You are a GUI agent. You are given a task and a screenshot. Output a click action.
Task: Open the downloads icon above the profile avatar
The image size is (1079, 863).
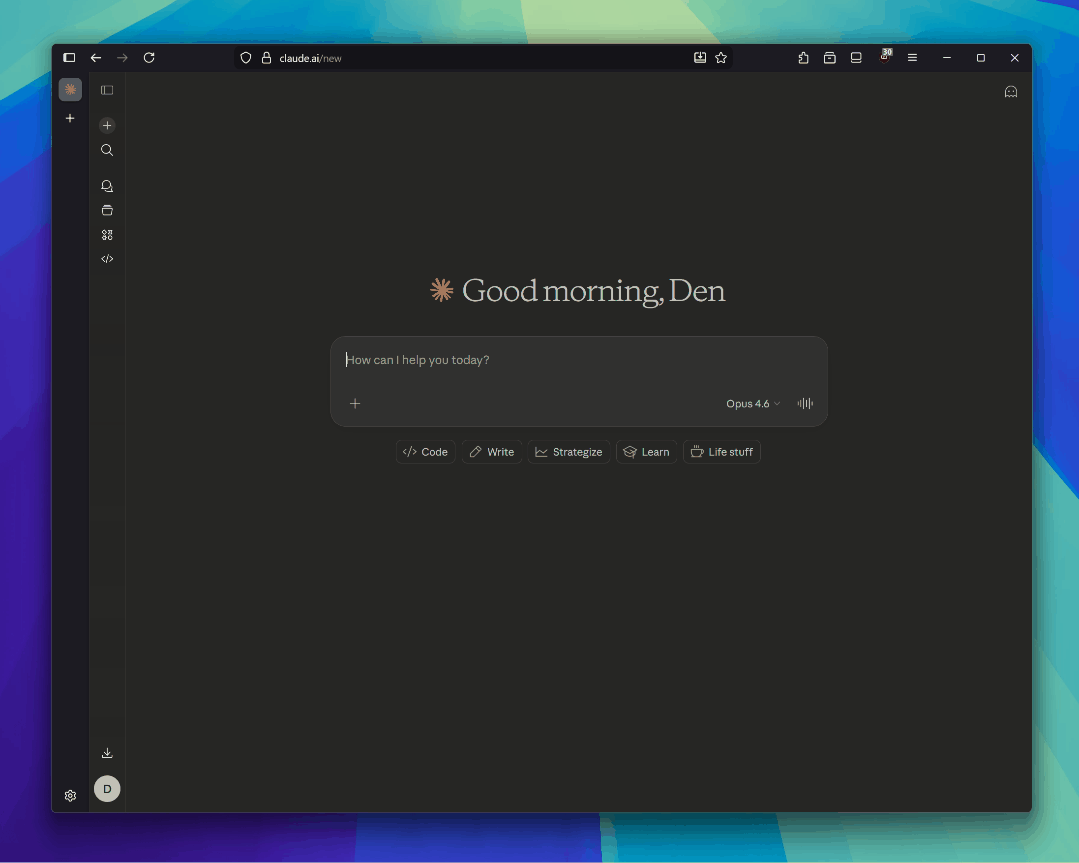(x=107, y=752)
